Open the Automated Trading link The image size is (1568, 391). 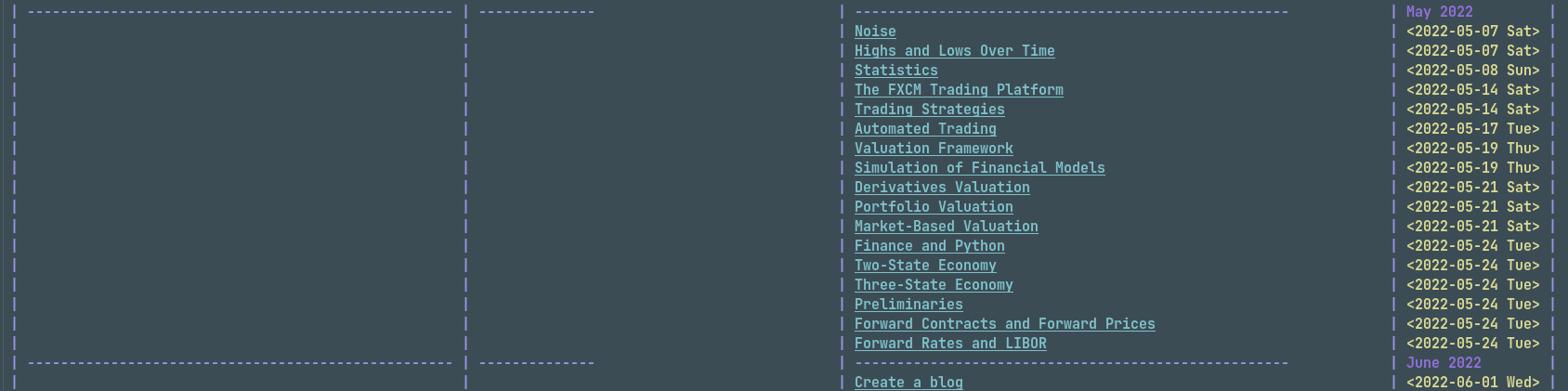pos(925,129)
